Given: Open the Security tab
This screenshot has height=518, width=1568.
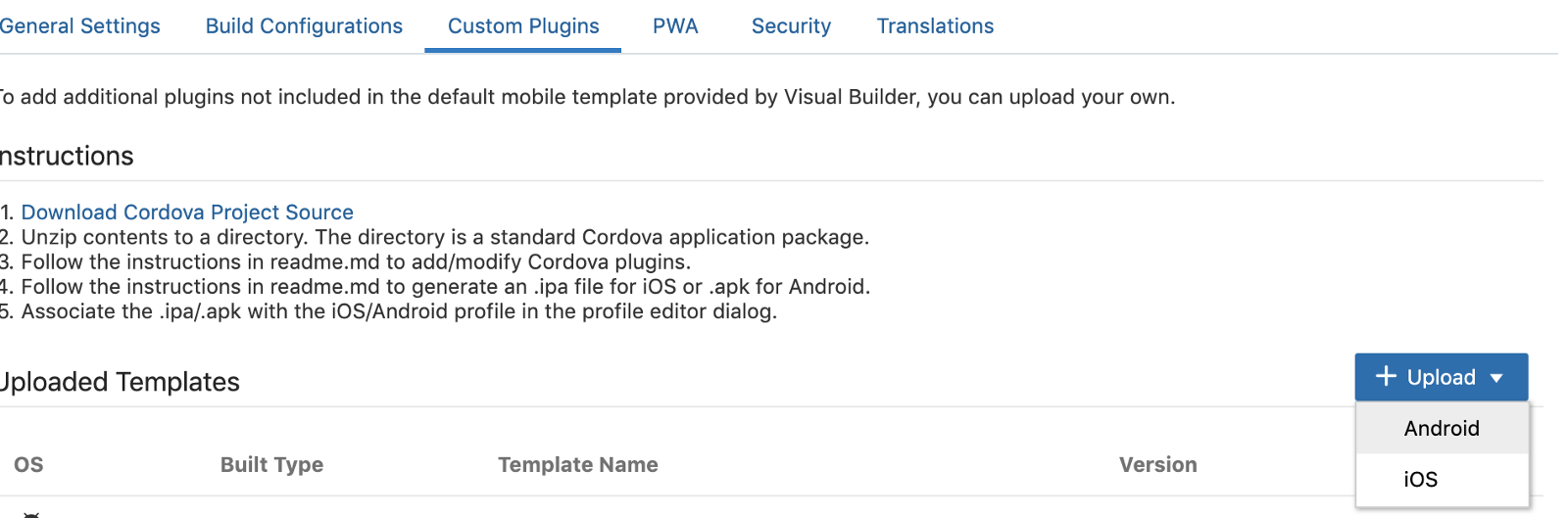Looking at the screenshot, I should pyautogui.click(x=791, y=26).
